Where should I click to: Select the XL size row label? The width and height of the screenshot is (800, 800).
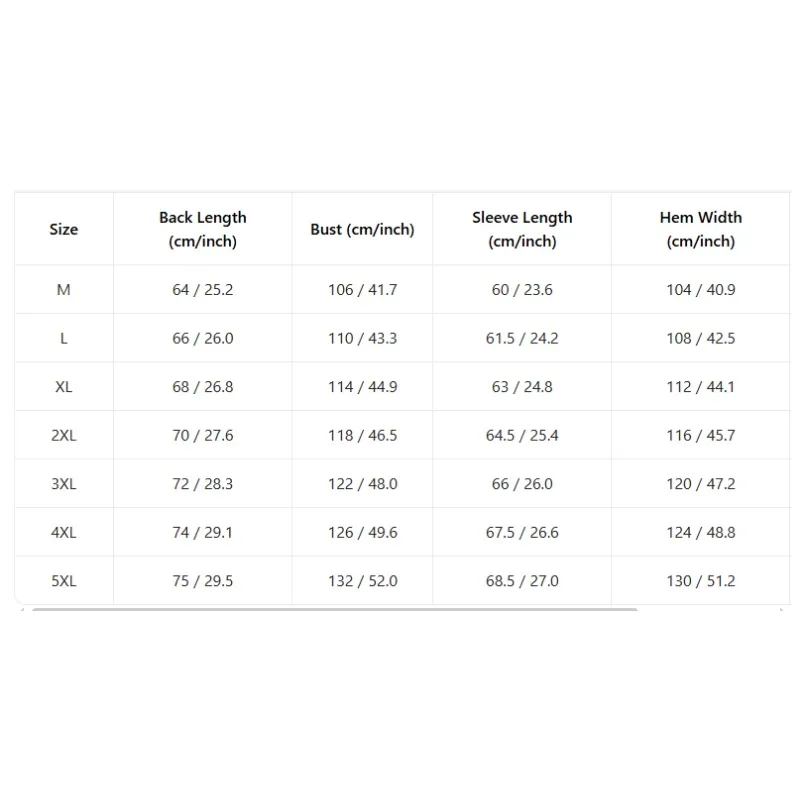point(63,387)
